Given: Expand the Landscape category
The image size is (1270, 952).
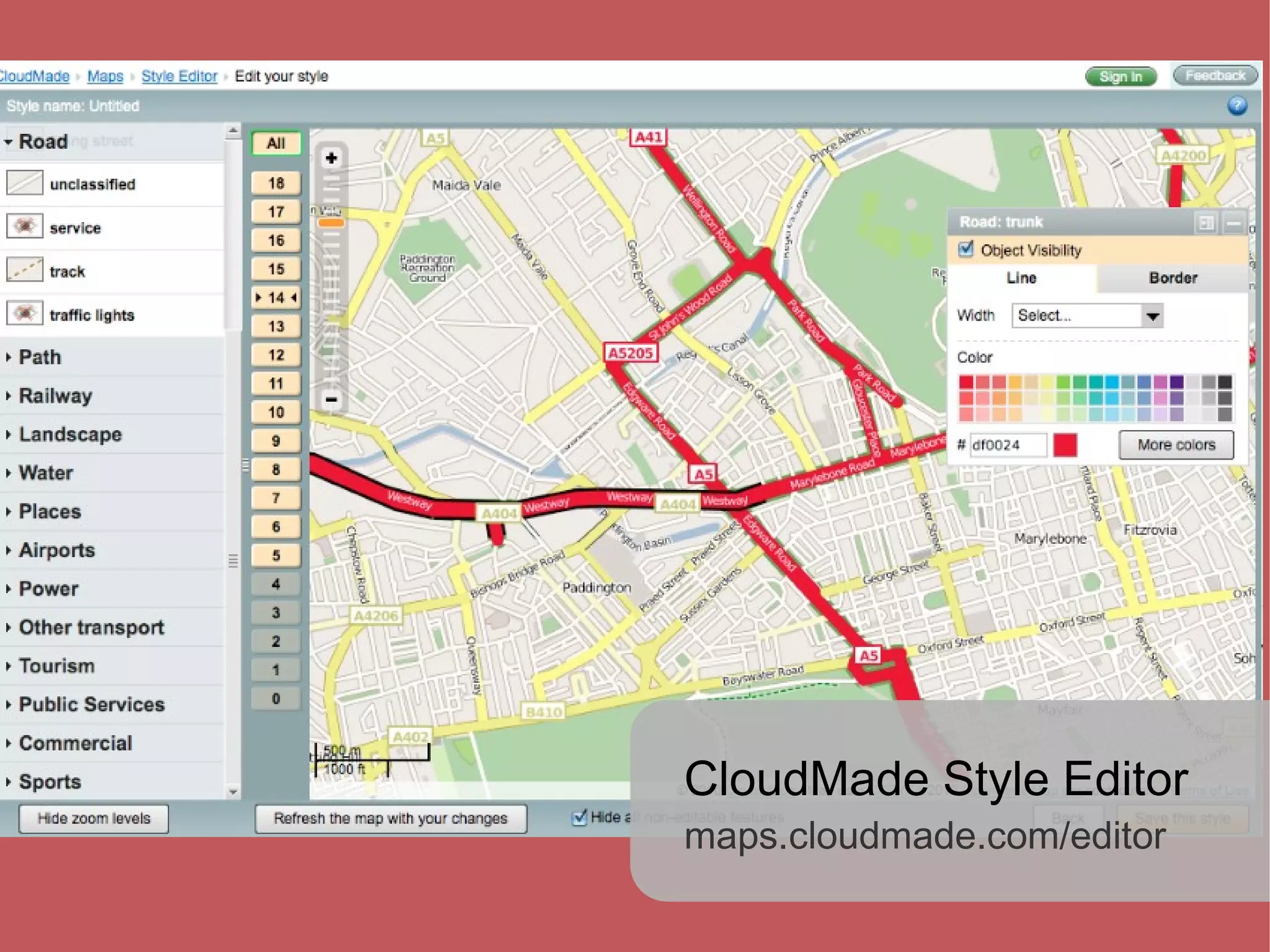Looking at the screenshot, I should (8, 434).
